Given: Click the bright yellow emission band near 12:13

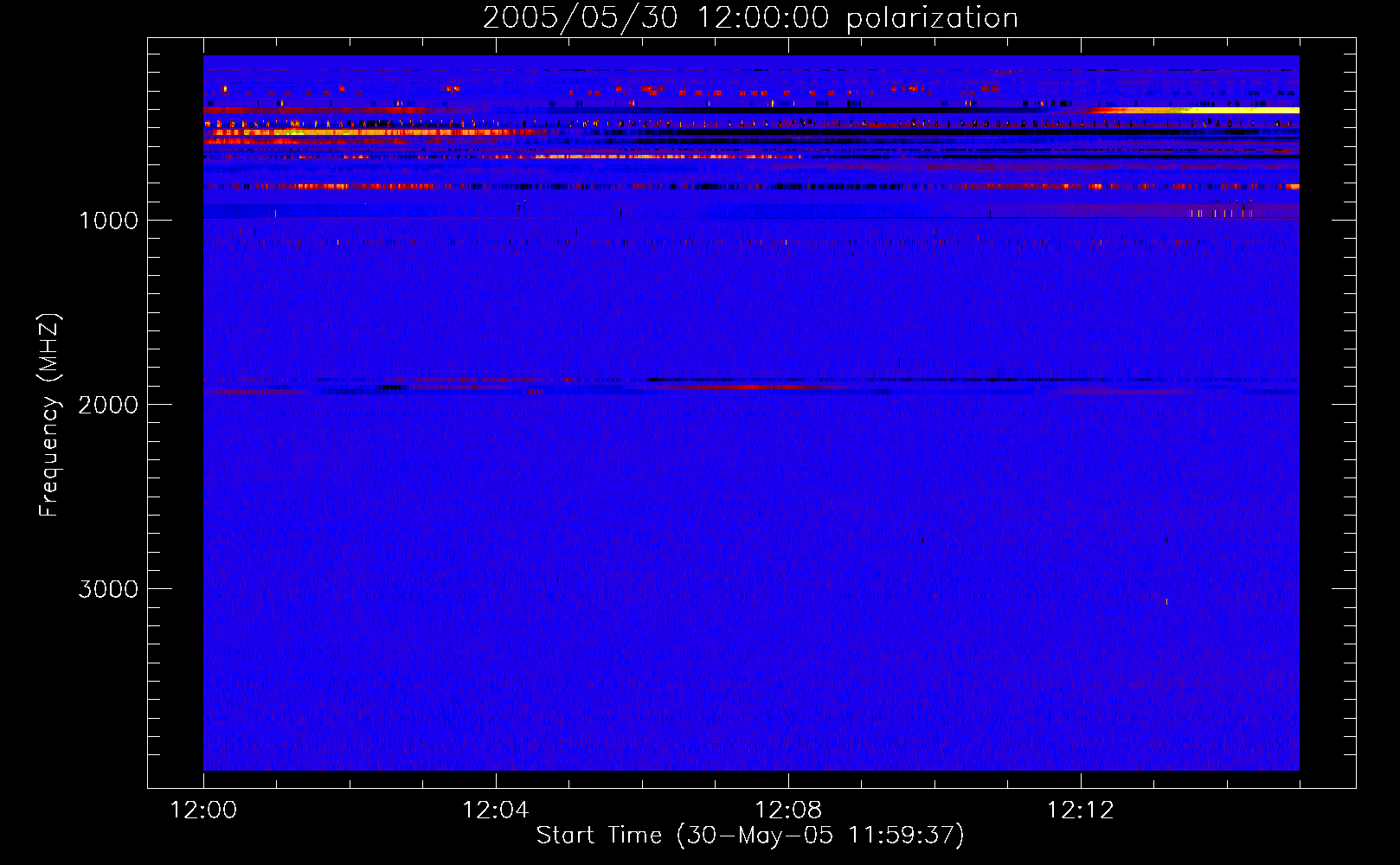Looking at the screenshot, I should tap(1211, 110).
